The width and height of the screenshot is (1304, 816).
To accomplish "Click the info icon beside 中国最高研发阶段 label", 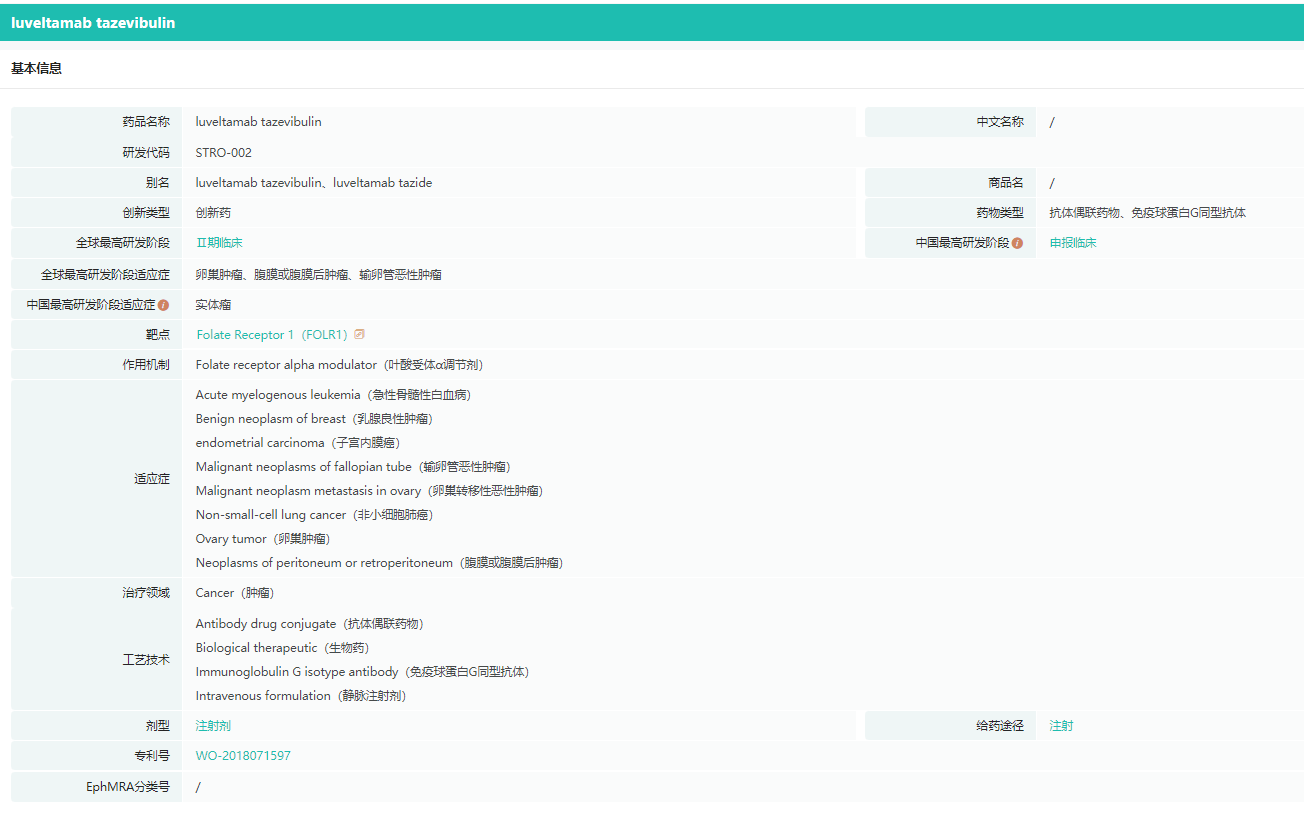I will pyautogui.click(x=1018, y=243).
